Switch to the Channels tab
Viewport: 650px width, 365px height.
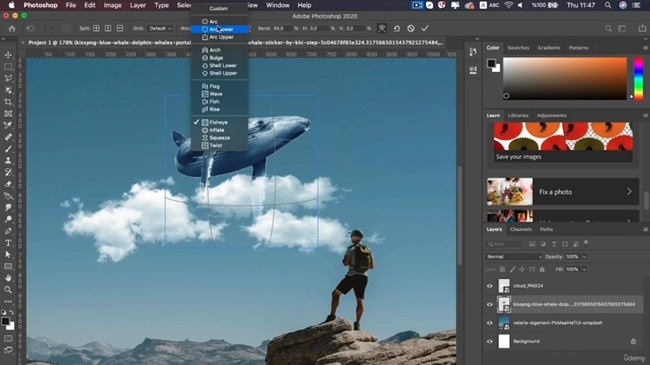[521, 229]
